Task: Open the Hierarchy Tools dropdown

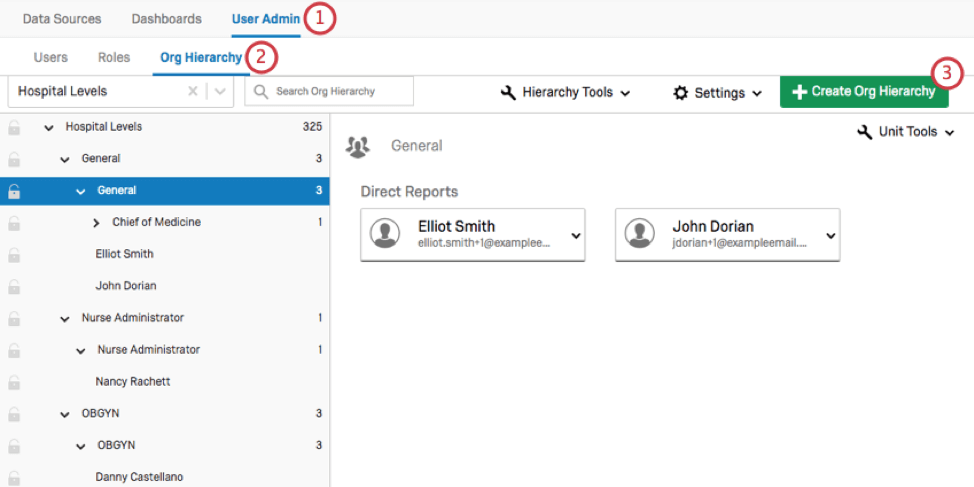Action: [x=565, y=93]
